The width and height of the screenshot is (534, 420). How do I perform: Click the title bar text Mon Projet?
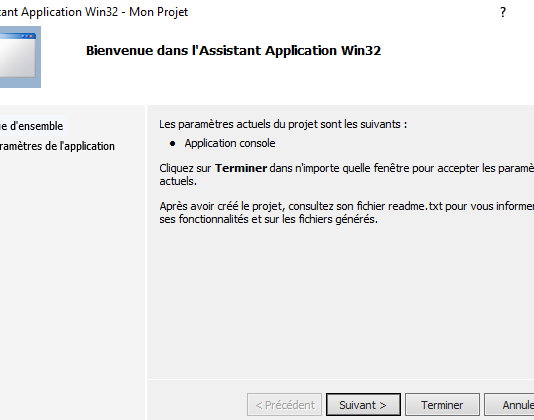158,12
